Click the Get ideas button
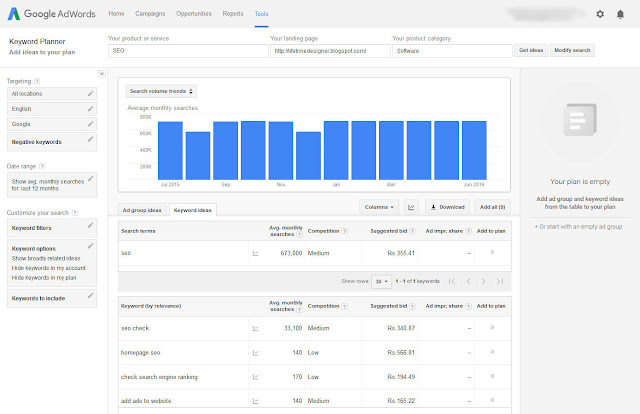This screenshot has height=414, width=640. 531,50
